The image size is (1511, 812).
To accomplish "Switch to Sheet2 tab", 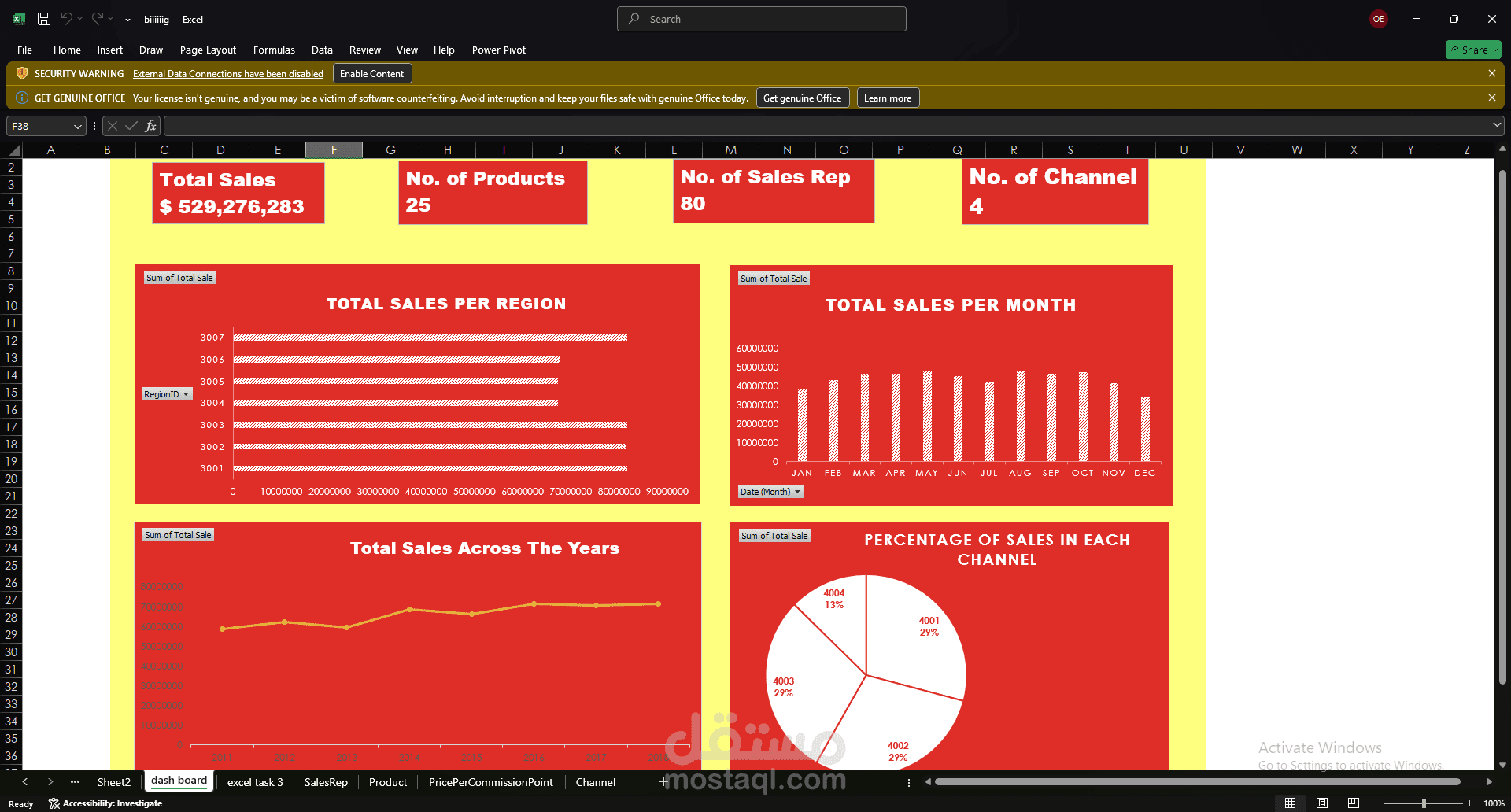I will tap(114, 782).
